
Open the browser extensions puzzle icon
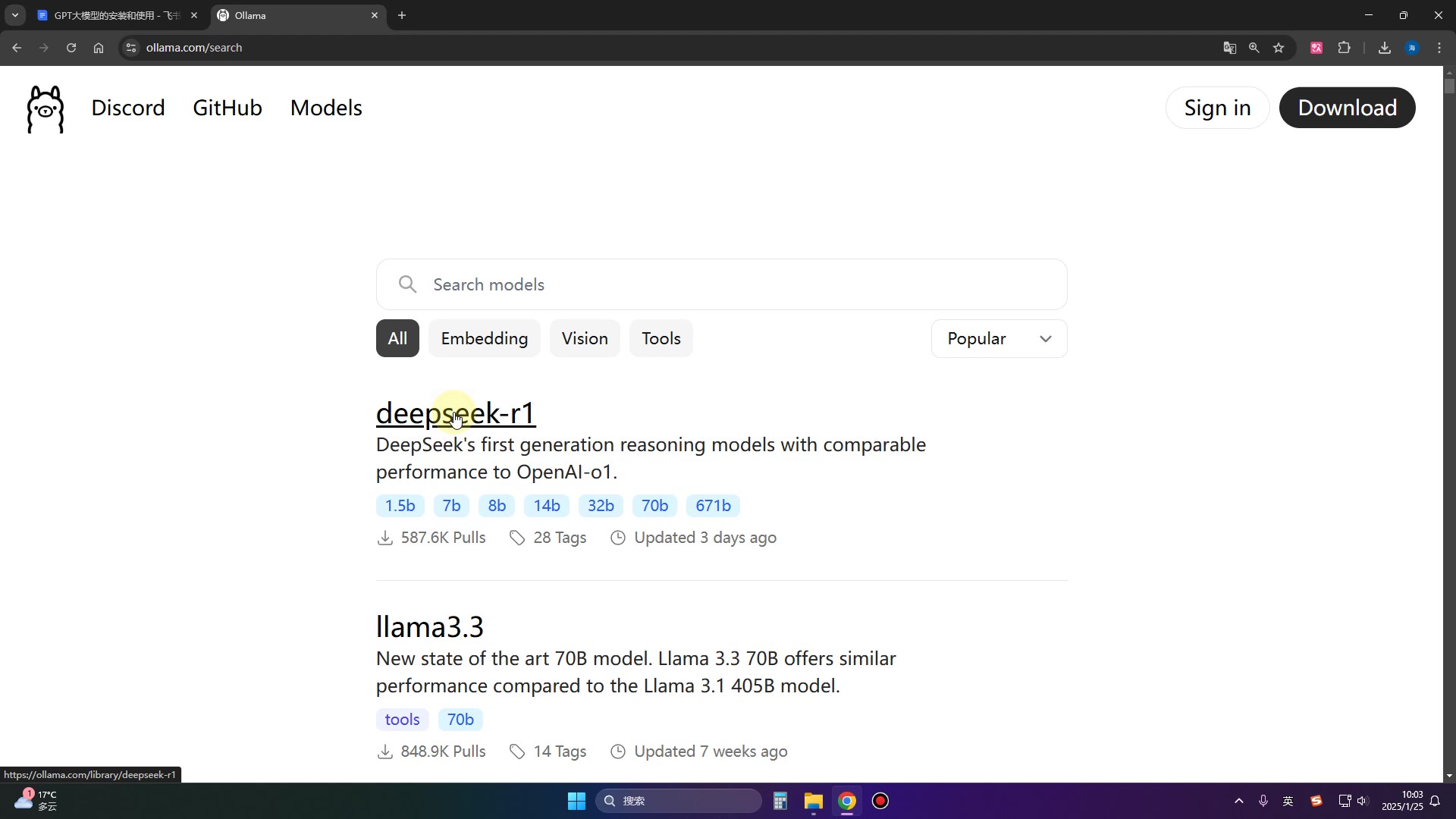(x=1345, y=48)
